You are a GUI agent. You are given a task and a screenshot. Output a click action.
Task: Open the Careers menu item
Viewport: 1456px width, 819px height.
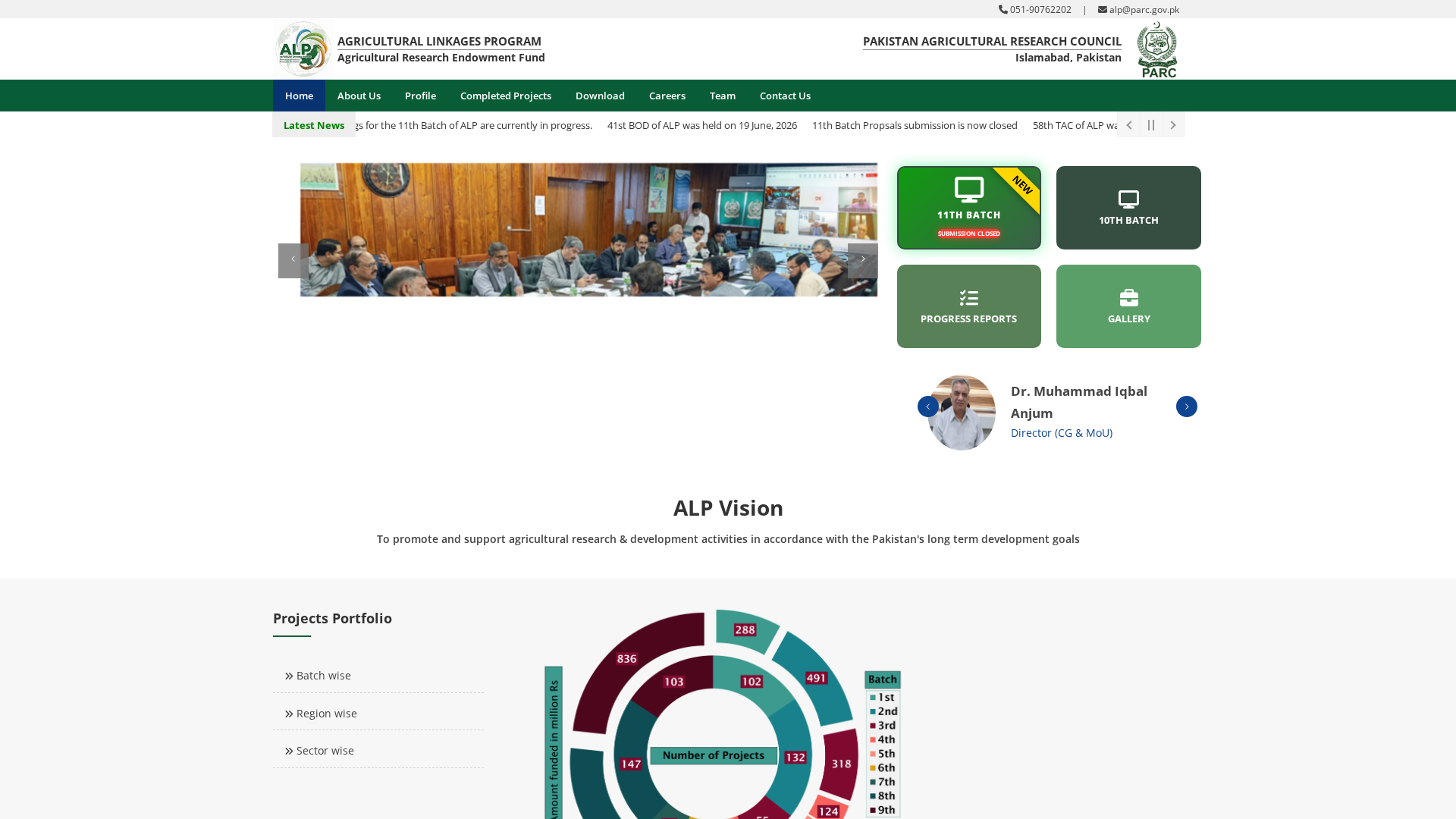click(x=667, y=96)
